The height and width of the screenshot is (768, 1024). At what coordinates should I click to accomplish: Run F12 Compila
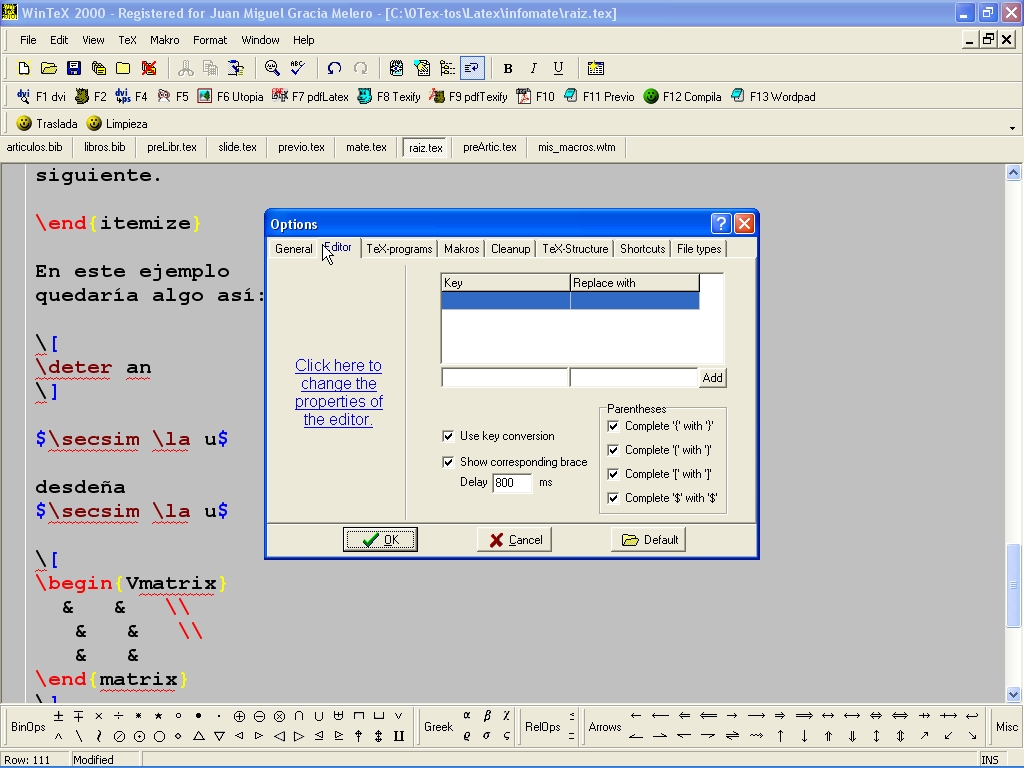682,97
